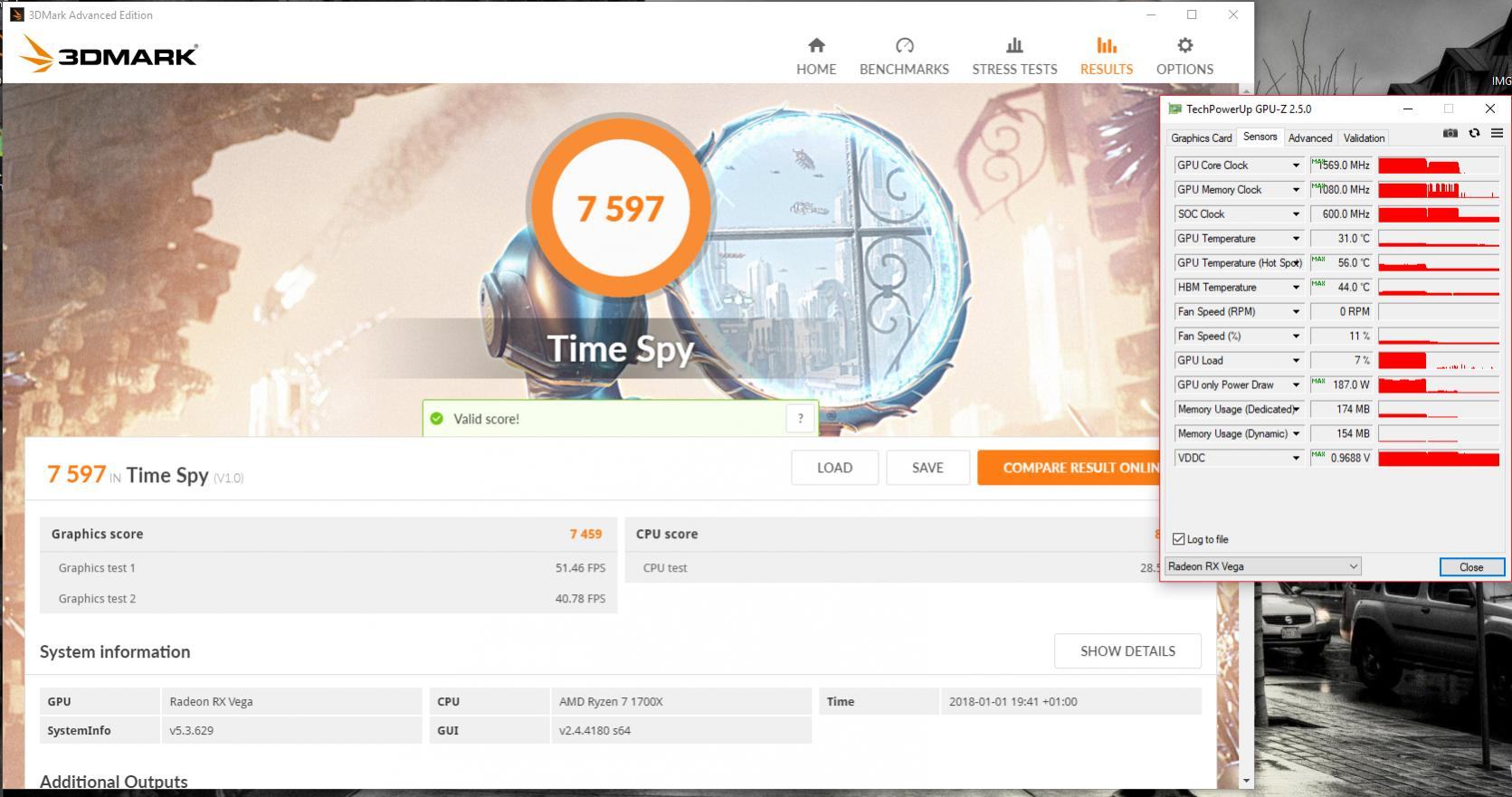Expand the Memory Usage (Dynamic) sensor dropdown
Screen dimensions: 1512x797
tap(1296, 434)
